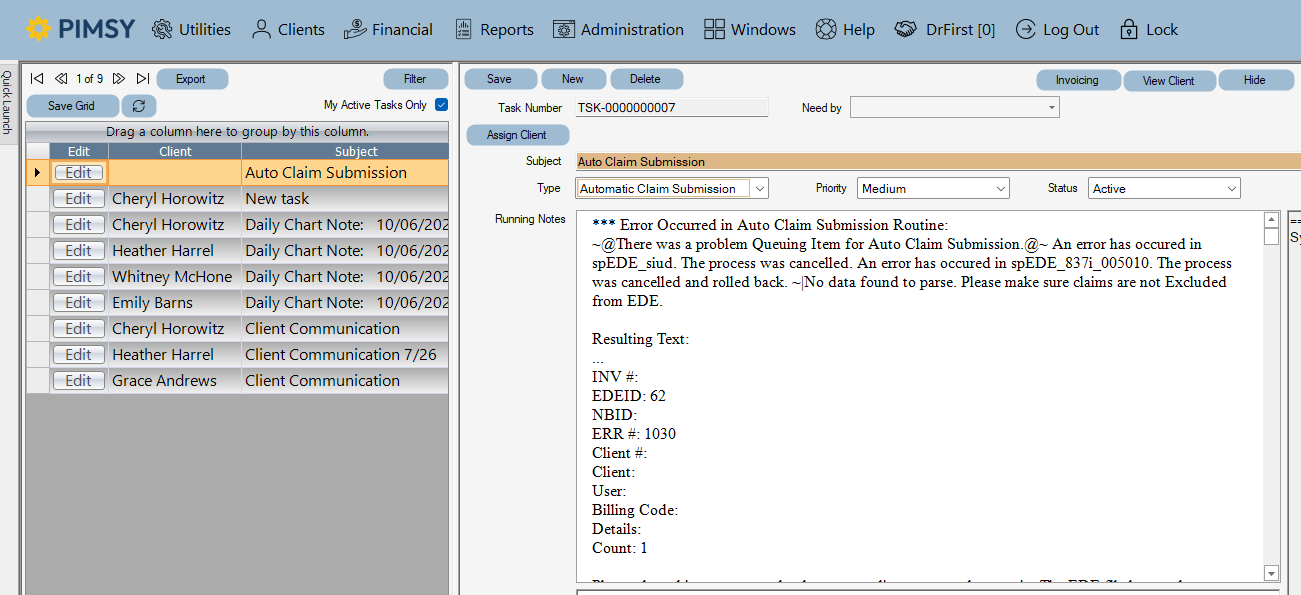This screenshot has height=595, width=1301.
Task: Open the Type dropdown showing Automatic Claim Submission
Action: (x=758, y=187)
